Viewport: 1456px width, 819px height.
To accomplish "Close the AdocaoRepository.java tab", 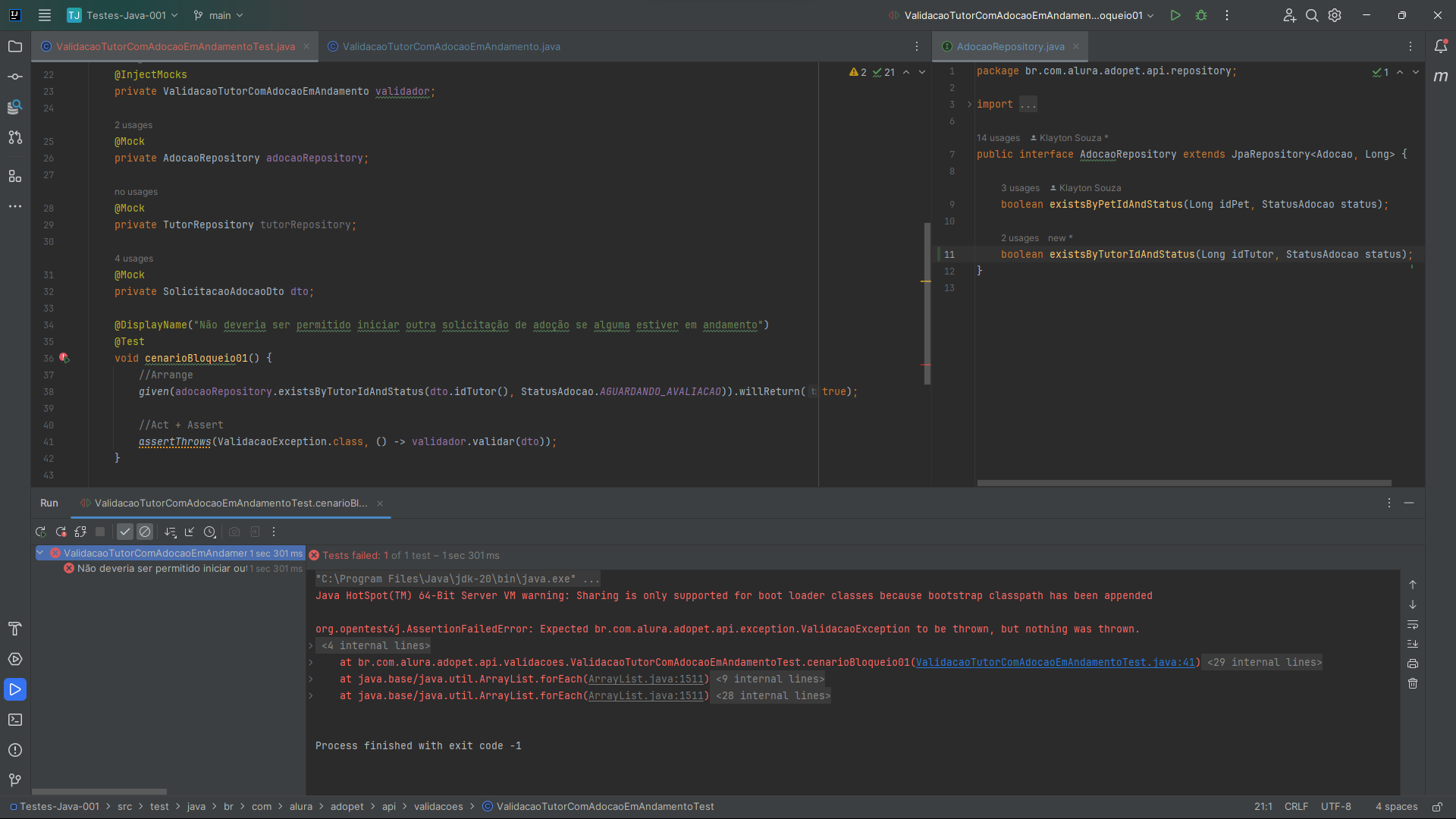I will [x=1076, y=46].
